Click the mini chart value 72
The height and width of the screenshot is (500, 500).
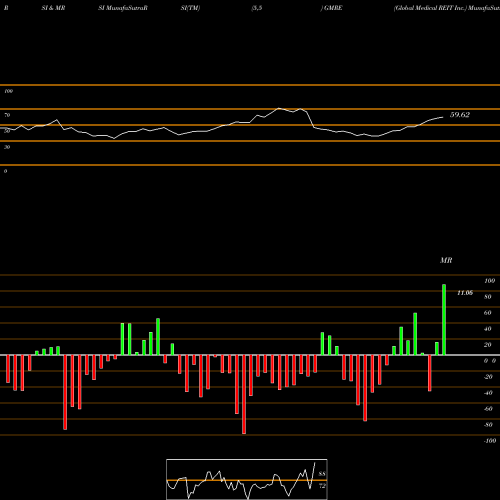tap(322, 486)
